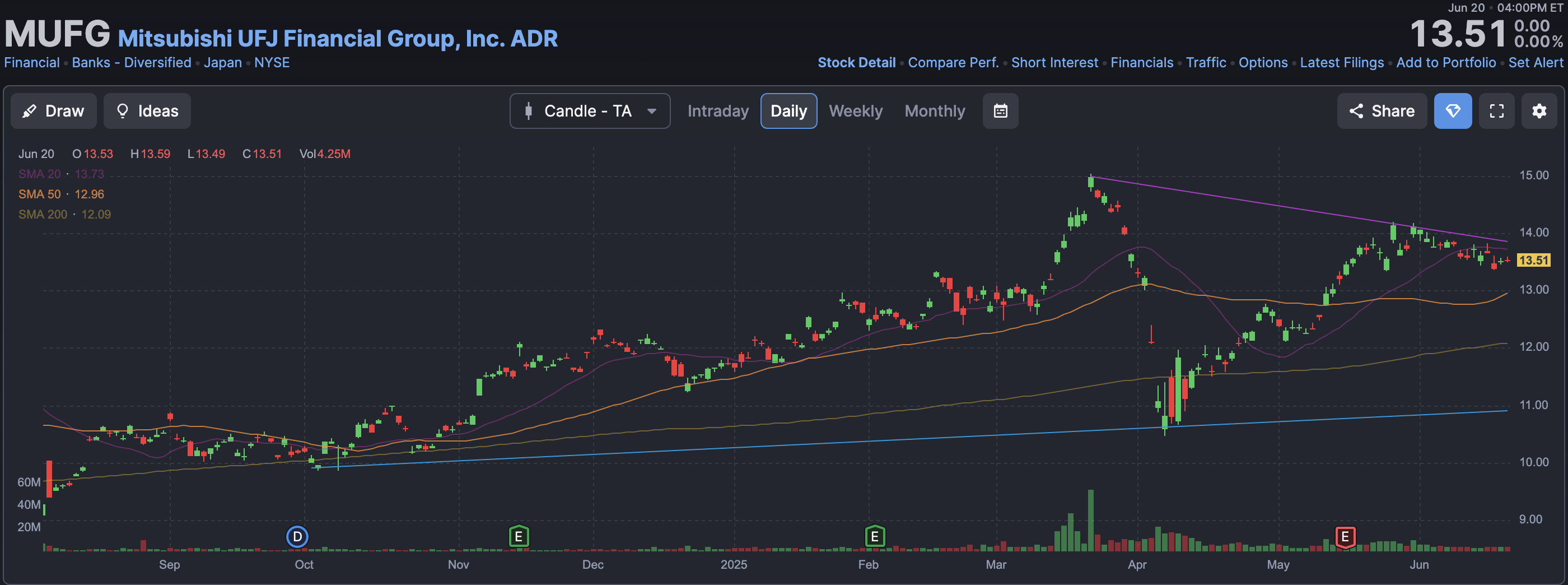Open the Ideas lightbulb panel
The height and width of the screenshot is (585, 1568).
pyautogui.click(x=147, y=111)
